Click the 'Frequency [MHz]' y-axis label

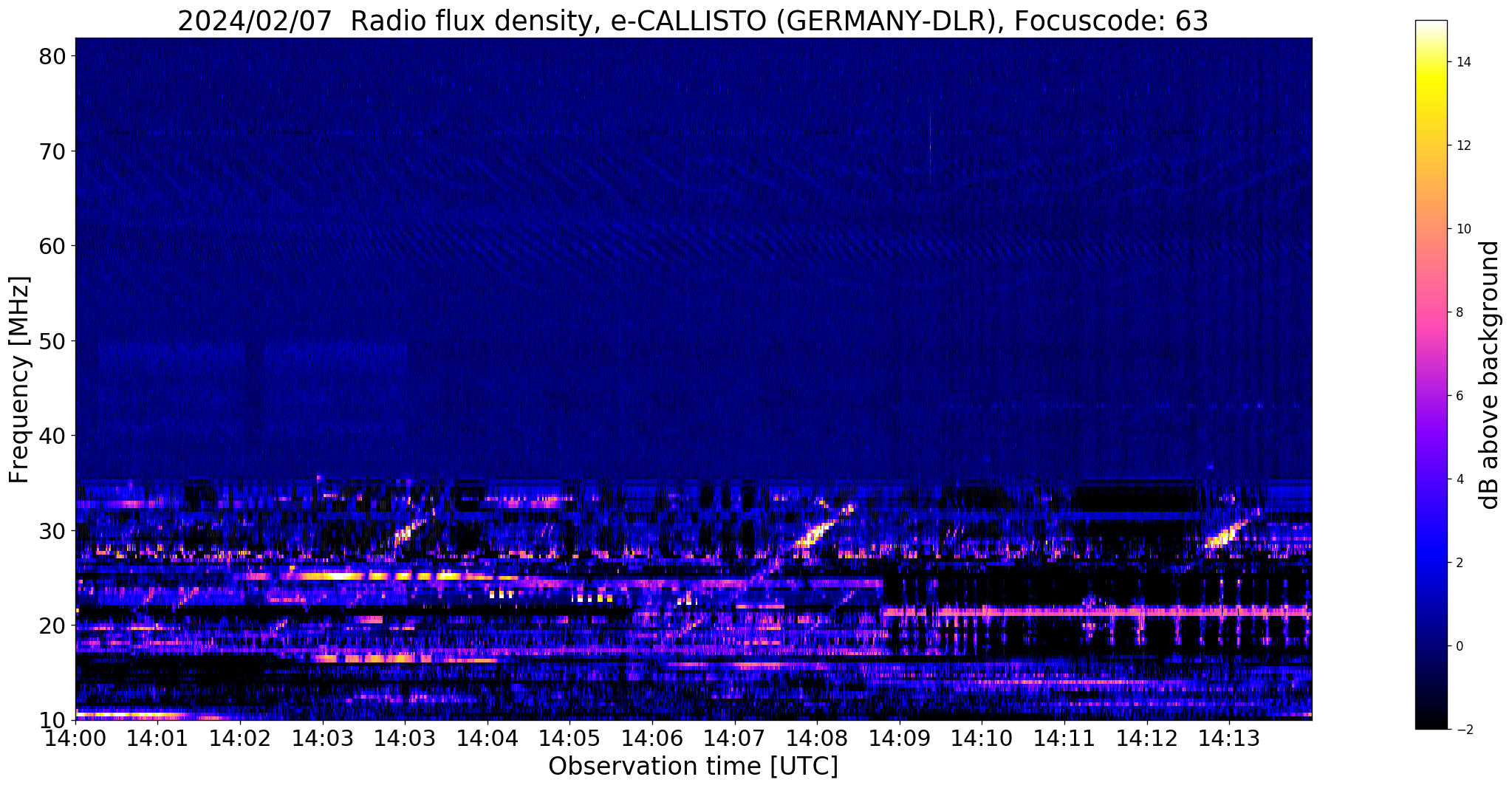(20, 380)
